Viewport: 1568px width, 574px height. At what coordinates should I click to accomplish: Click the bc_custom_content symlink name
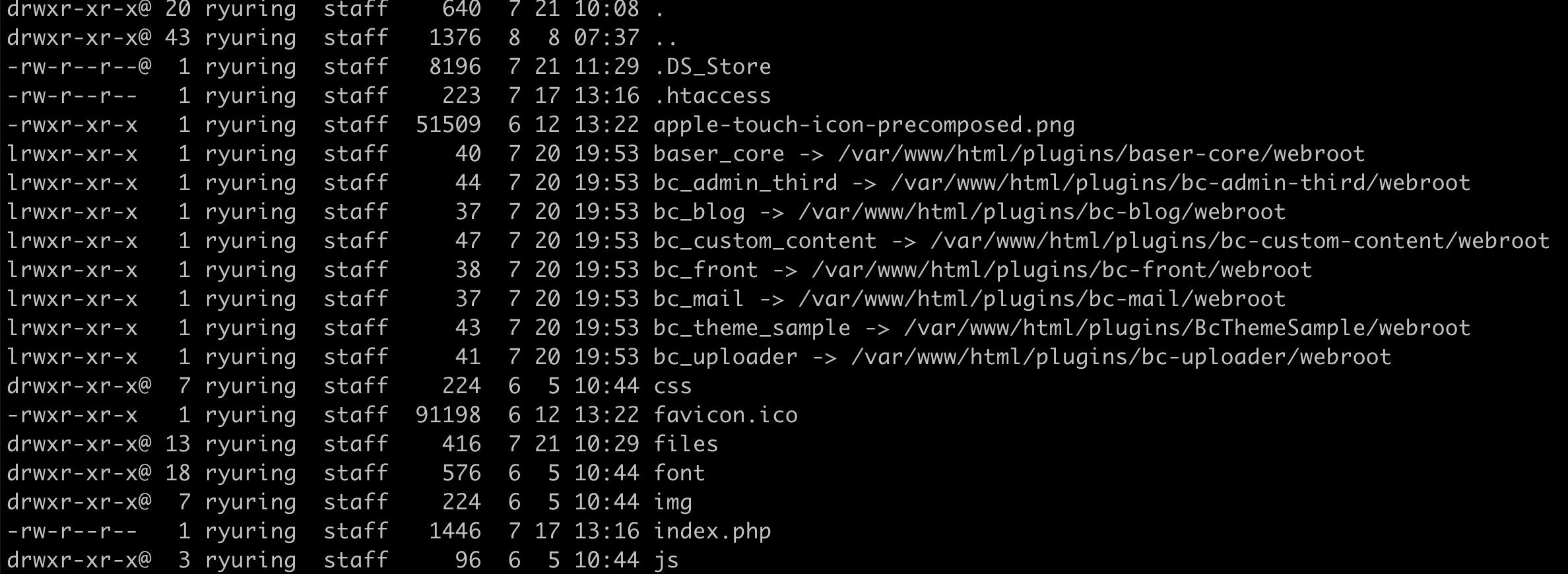(765, 241)
